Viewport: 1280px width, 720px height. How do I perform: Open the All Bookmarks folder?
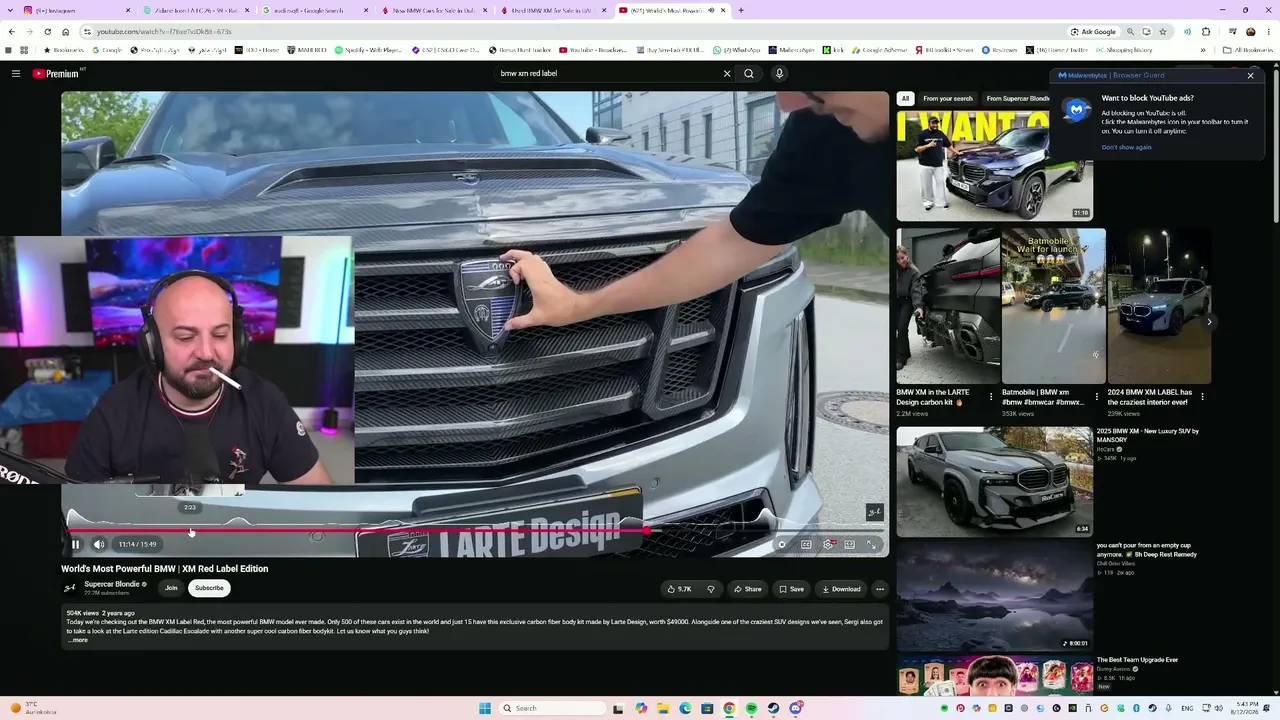click(x=1248, y=49)
